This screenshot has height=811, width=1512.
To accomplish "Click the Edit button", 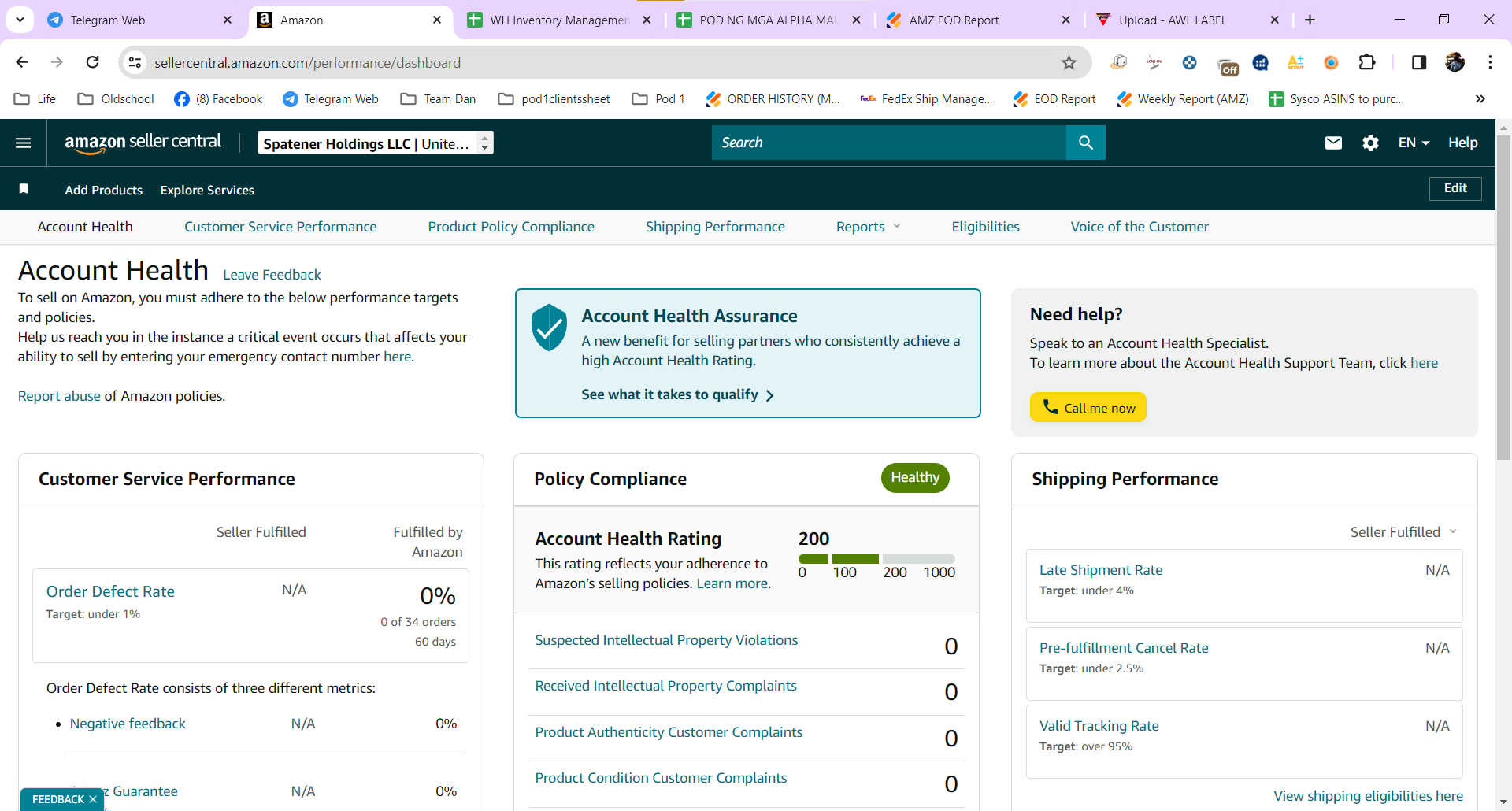I will (1455, 188).
